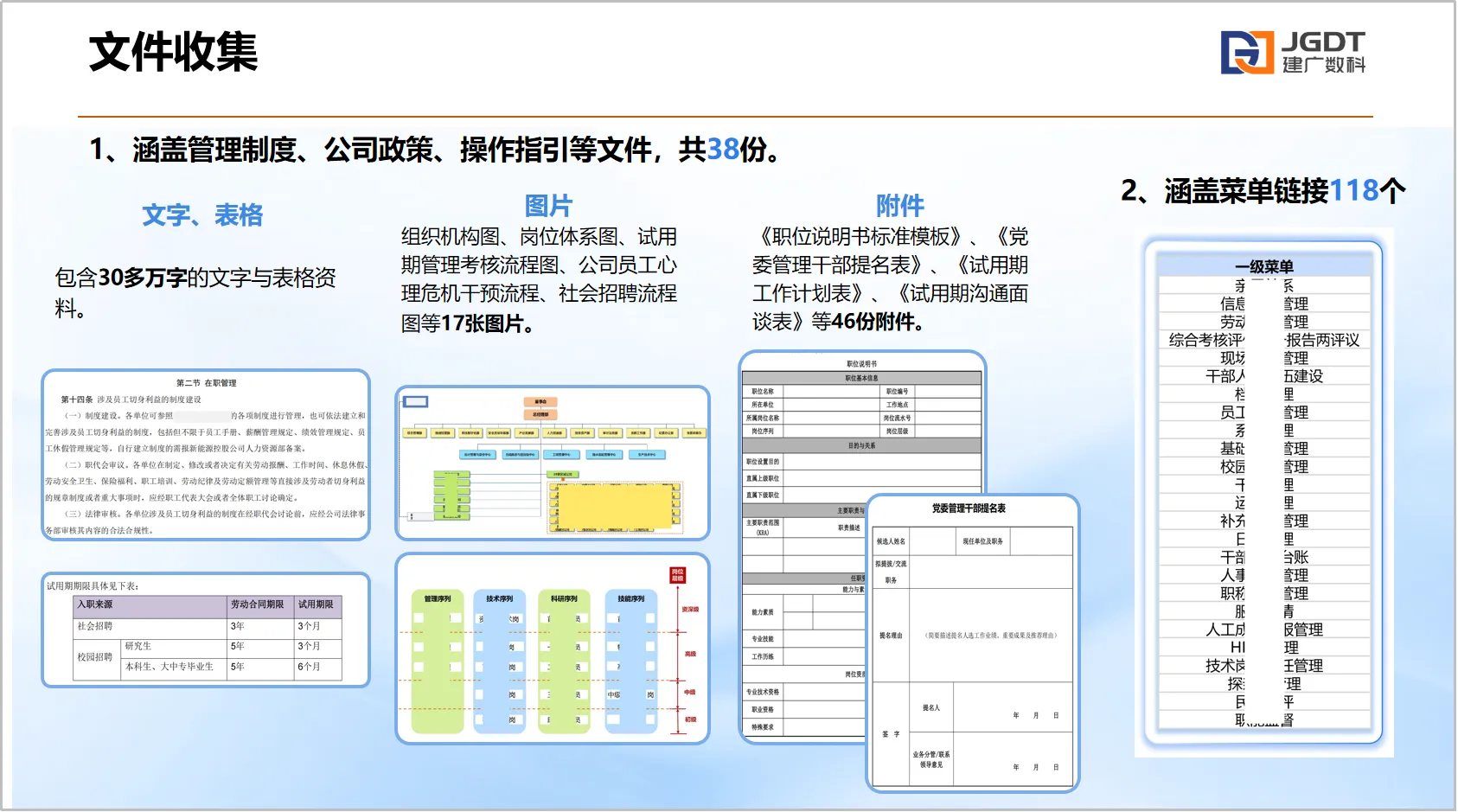Screen dimensions: 1458x812
Task: Click the 特殊要求 row label
Action: tap(763, 727)
